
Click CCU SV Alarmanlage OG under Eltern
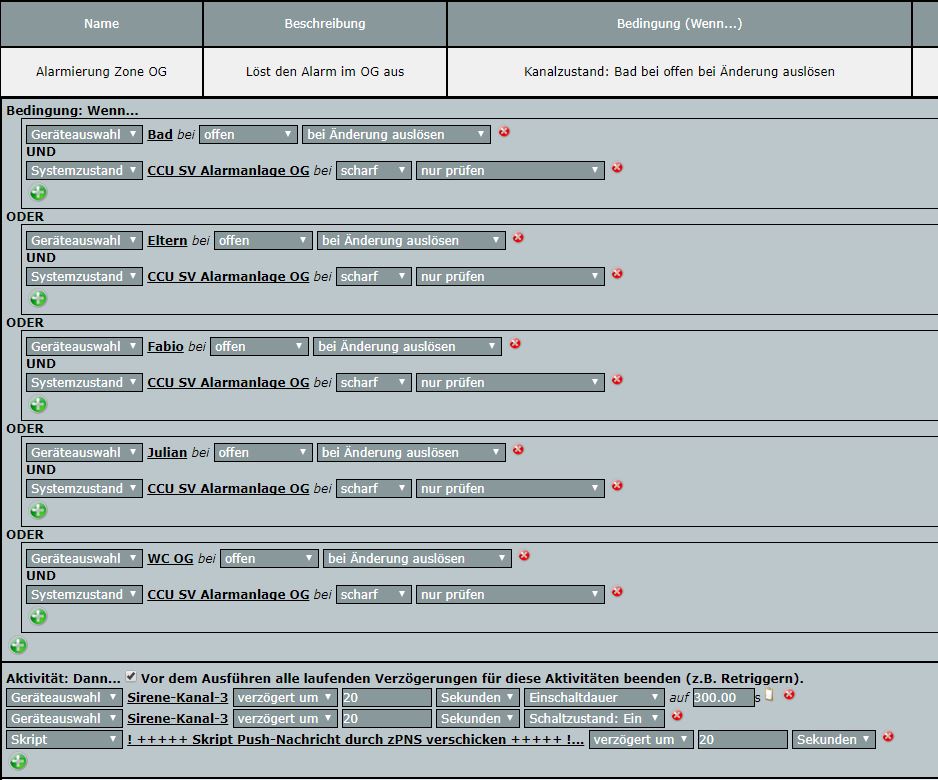[x=228, y=276]
